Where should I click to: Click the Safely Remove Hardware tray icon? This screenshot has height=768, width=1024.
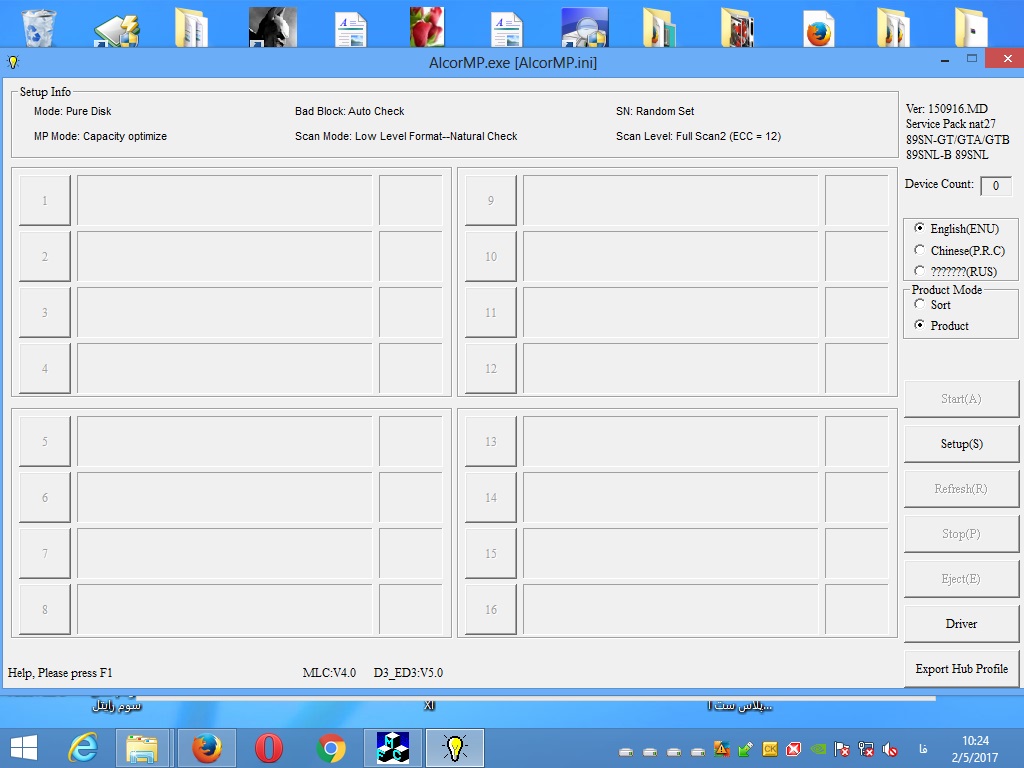(745, 749)
